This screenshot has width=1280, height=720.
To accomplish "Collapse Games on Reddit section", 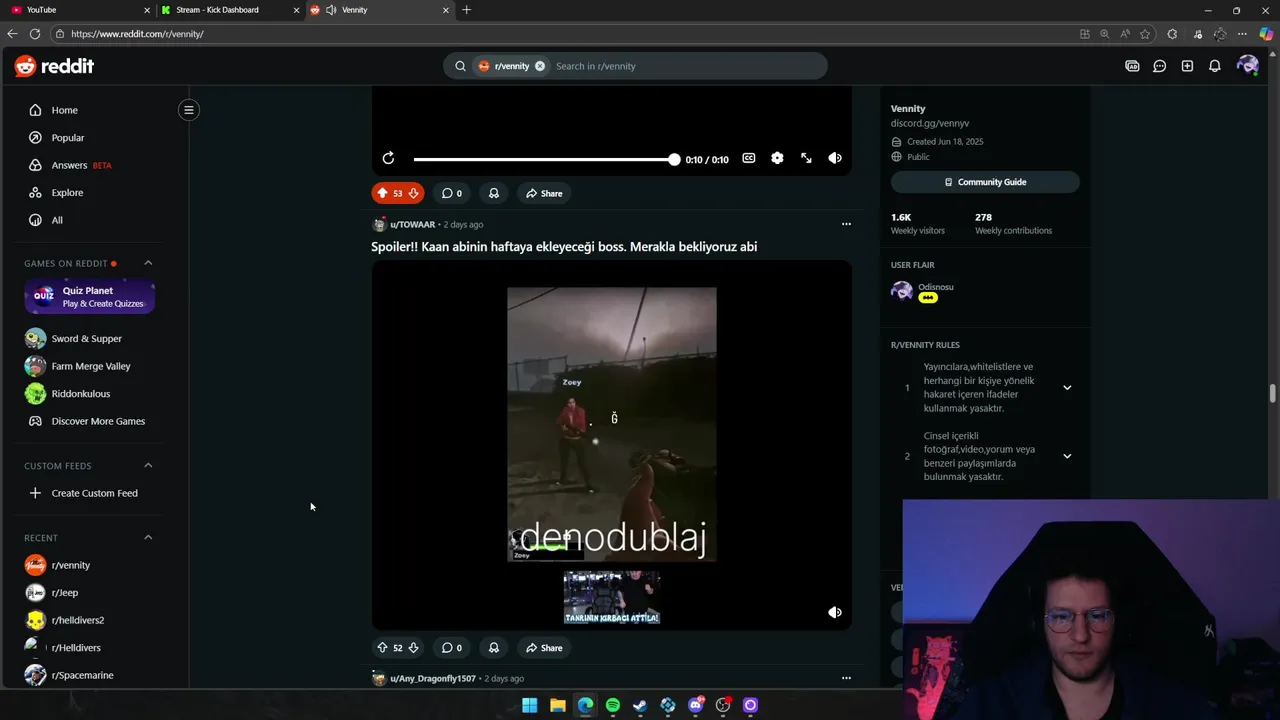I will click(x=148, y=263).
